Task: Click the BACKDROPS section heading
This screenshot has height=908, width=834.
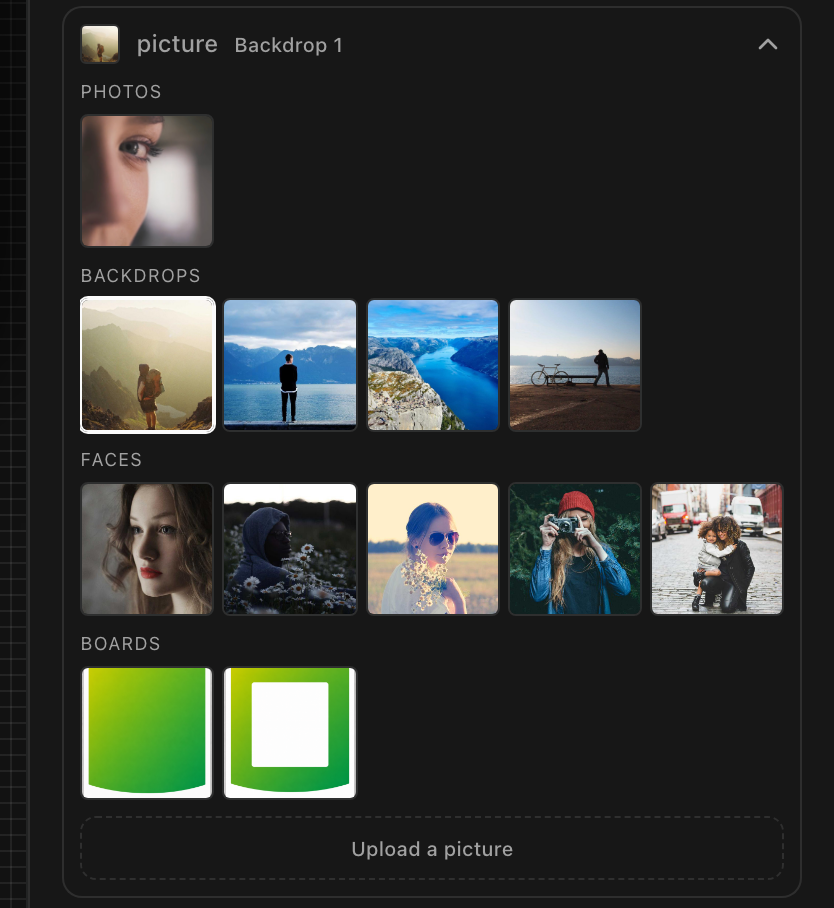Action: tap(141, 276)
